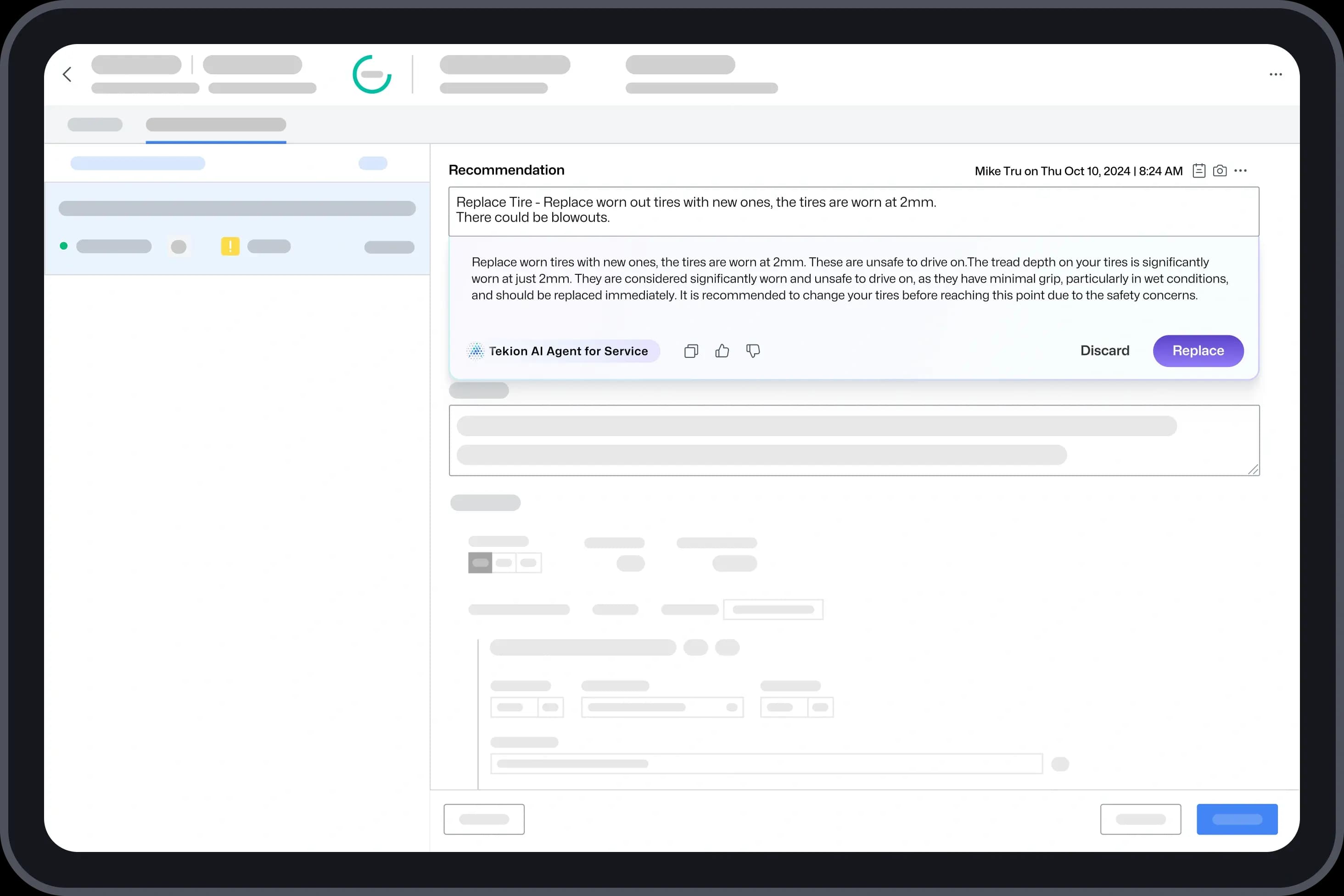
Task: Click the AI suggested text paragraph
Action: 850,279
